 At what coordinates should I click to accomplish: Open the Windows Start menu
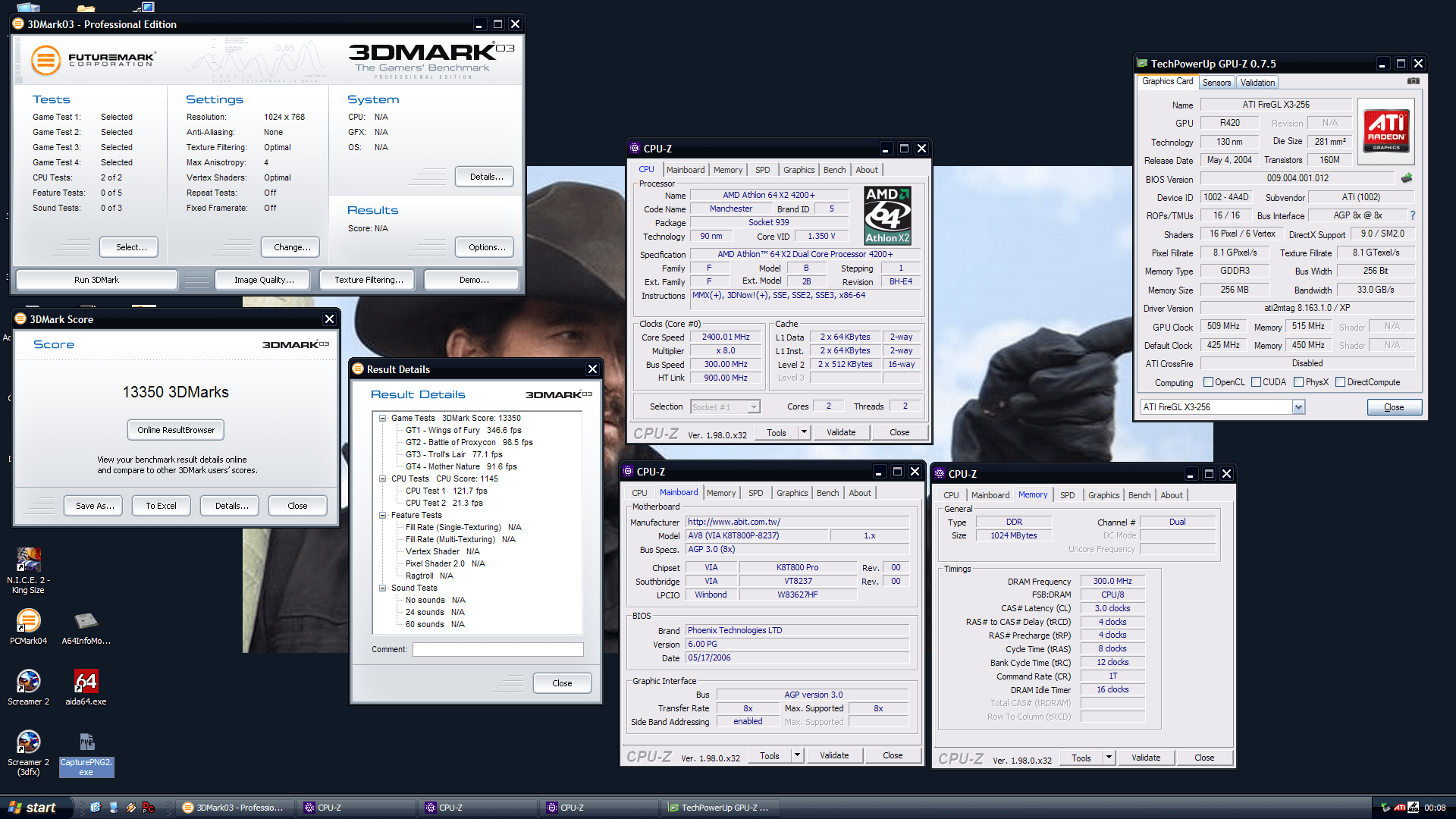pyautogui.click(x=36, y=808)
